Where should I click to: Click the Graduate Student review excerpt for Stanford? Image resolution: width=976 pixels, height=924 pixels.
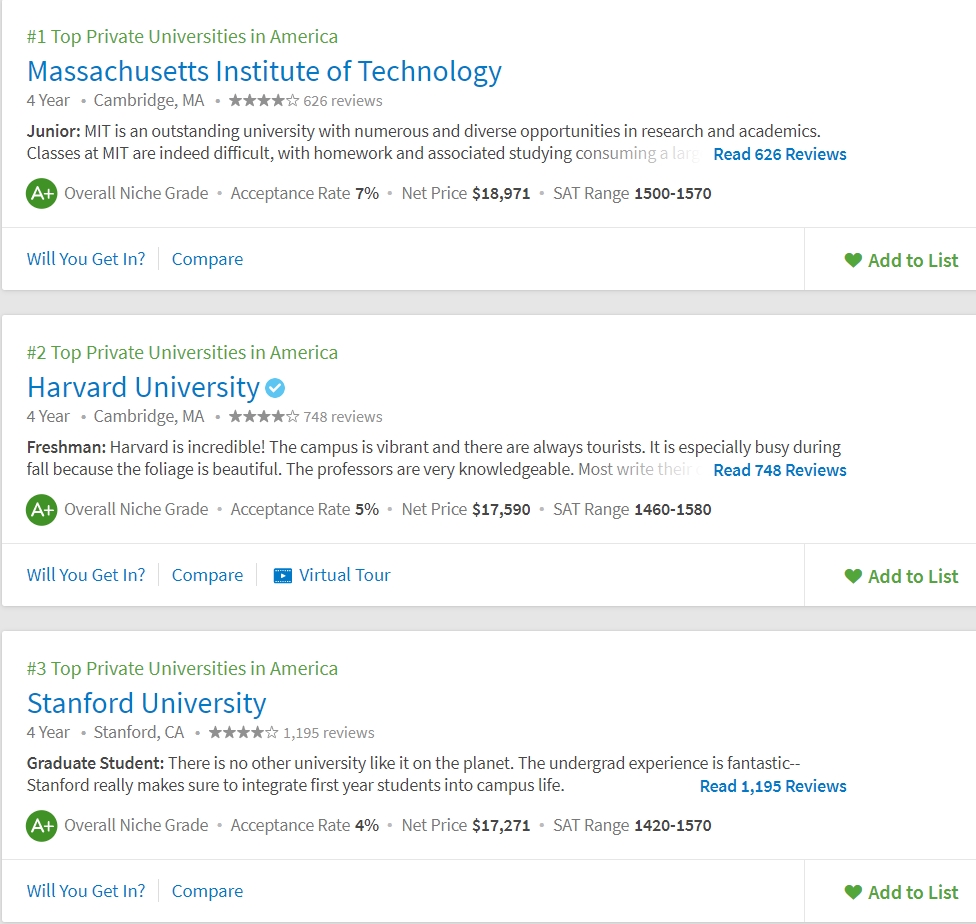click(413, 775)
